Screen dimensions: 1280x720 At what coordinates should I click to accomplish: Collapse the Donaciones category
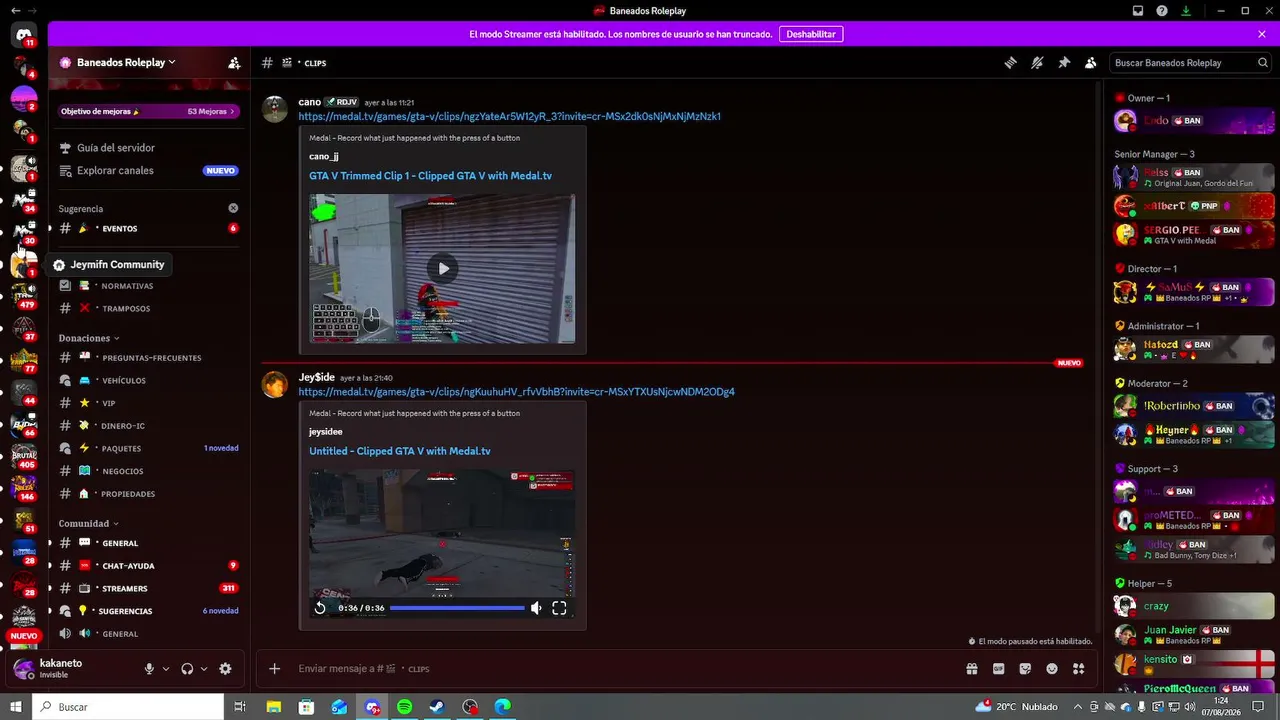point(89,338)
